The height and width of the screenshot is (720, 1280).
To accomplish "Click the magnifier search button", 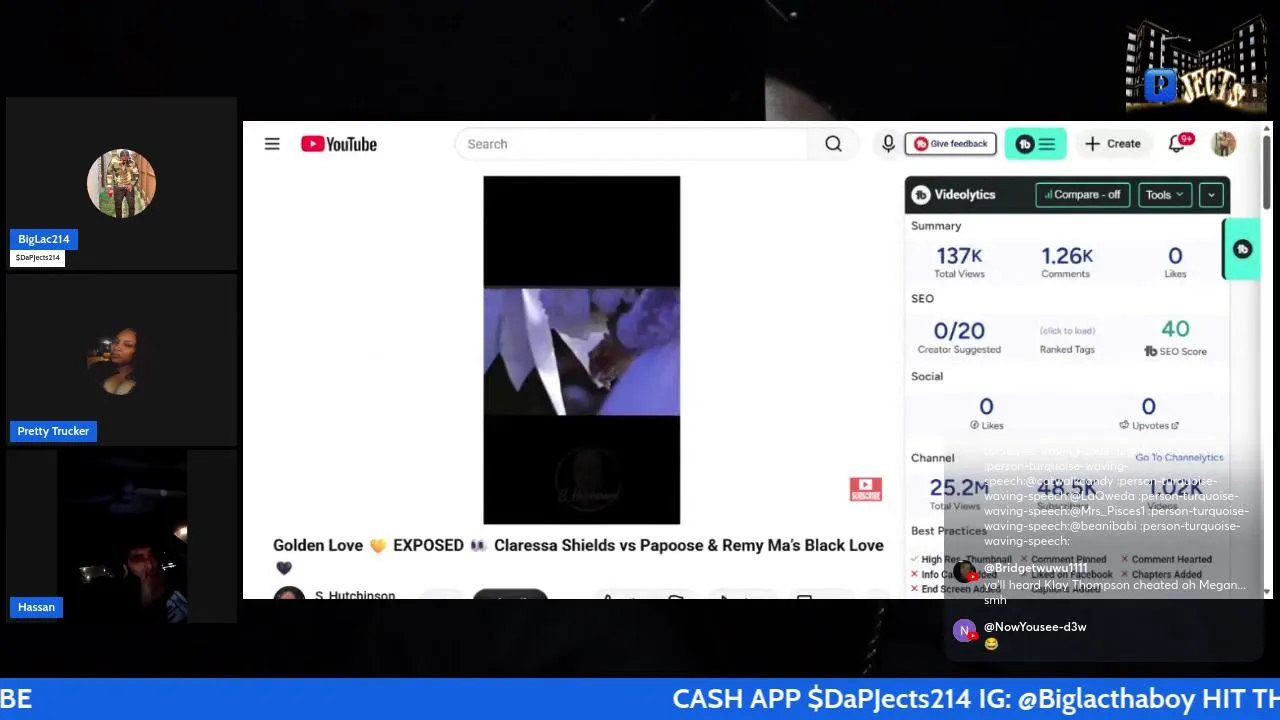I will click(x=833, y=144).
